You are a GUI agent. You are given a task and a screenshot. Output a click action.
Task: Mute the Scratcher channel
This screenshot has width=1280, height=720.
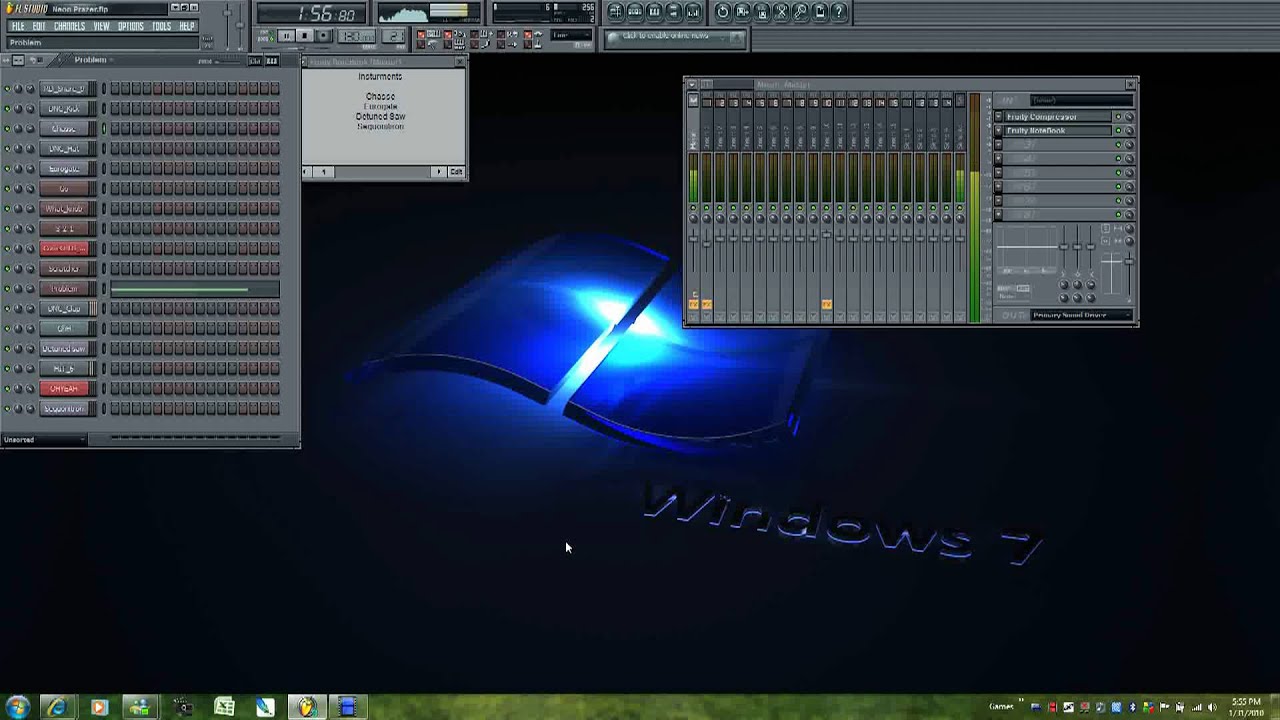[x=7, y=268]
